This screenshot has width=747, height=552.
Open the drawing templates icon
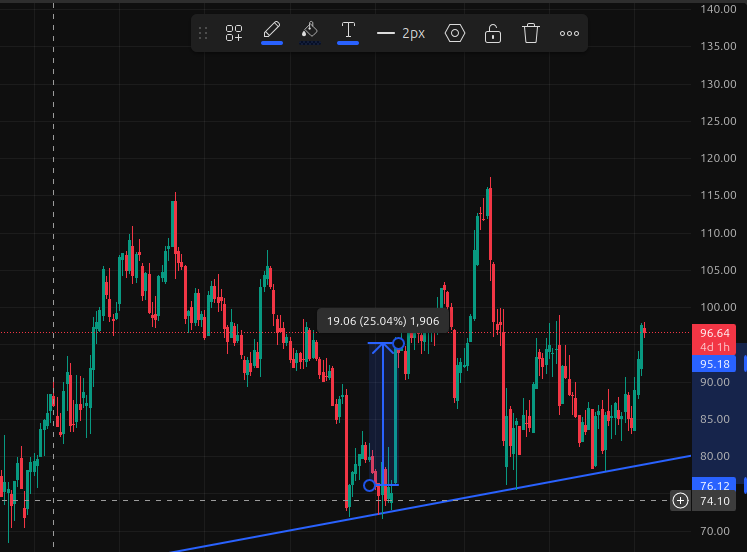(x=234, y=33)
